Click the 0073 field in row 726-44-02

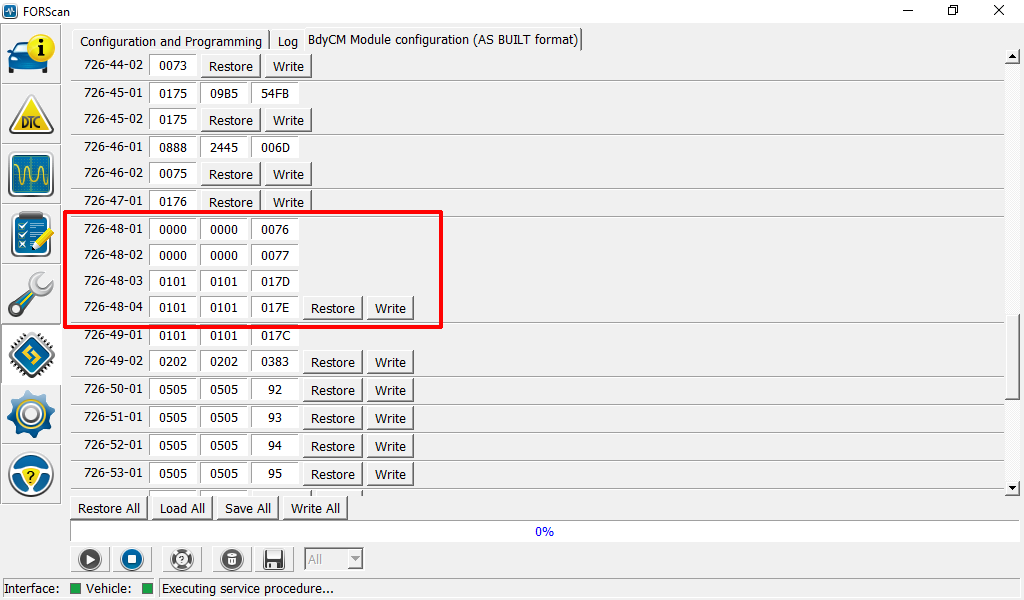tap(173, 66)
